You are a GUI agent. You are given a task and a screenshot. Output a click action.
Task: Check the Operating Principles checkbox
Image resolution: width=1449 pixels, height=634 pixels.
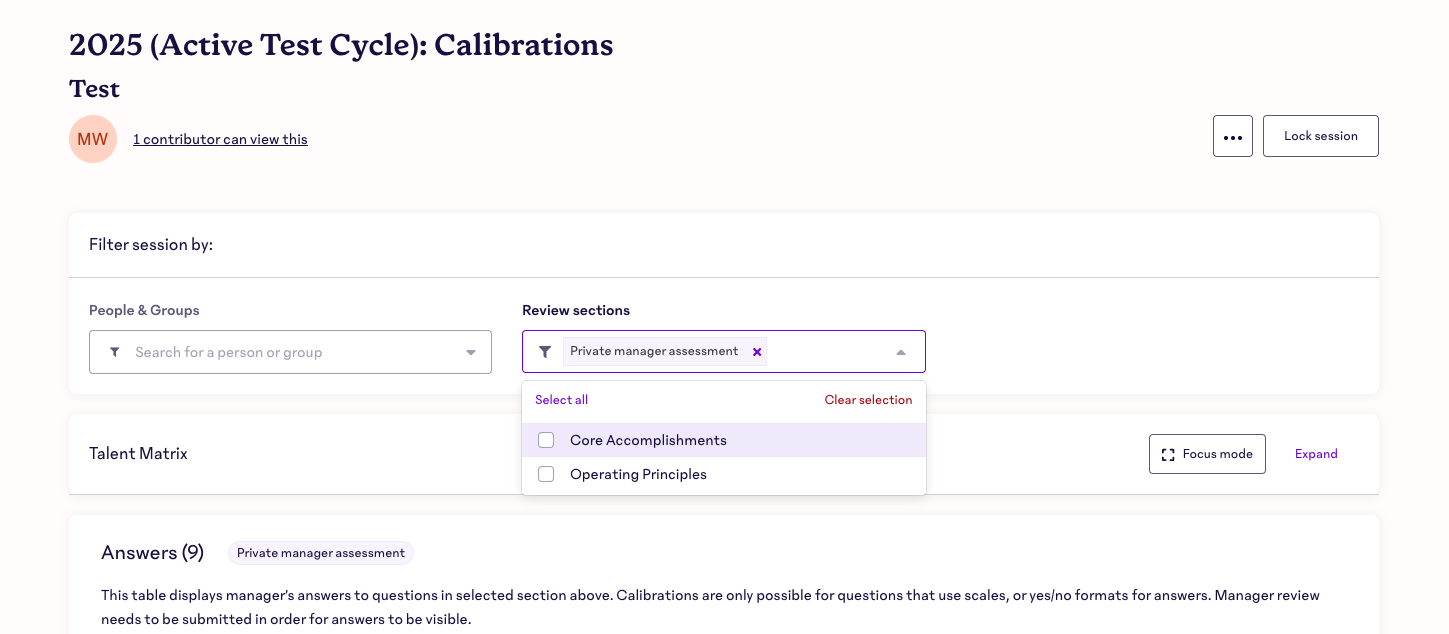point(546,474)
